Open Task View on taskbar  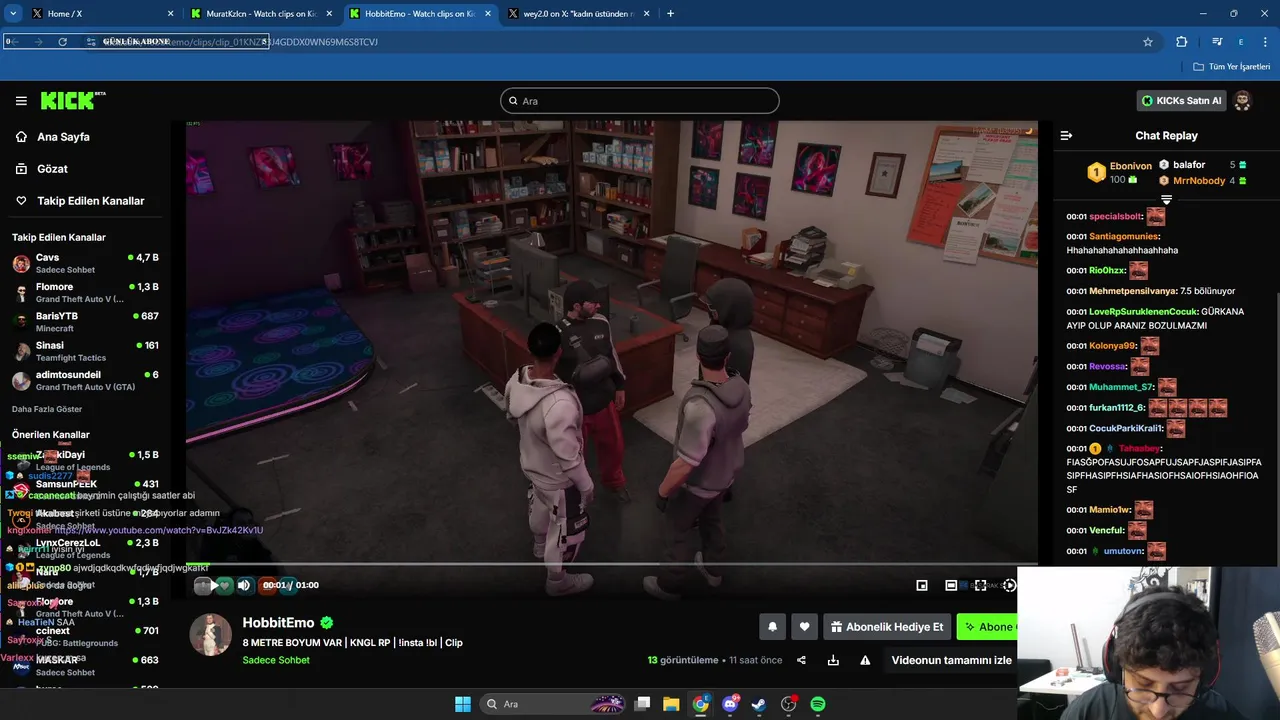click(x=643, y=704)
